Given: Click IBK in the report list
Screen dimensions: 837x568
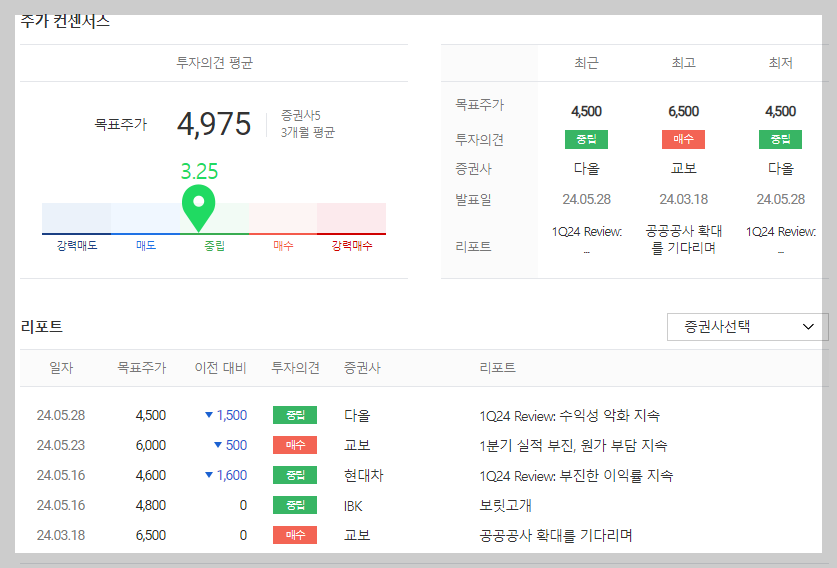Looking at the screenshot, I should pos(353,506).
